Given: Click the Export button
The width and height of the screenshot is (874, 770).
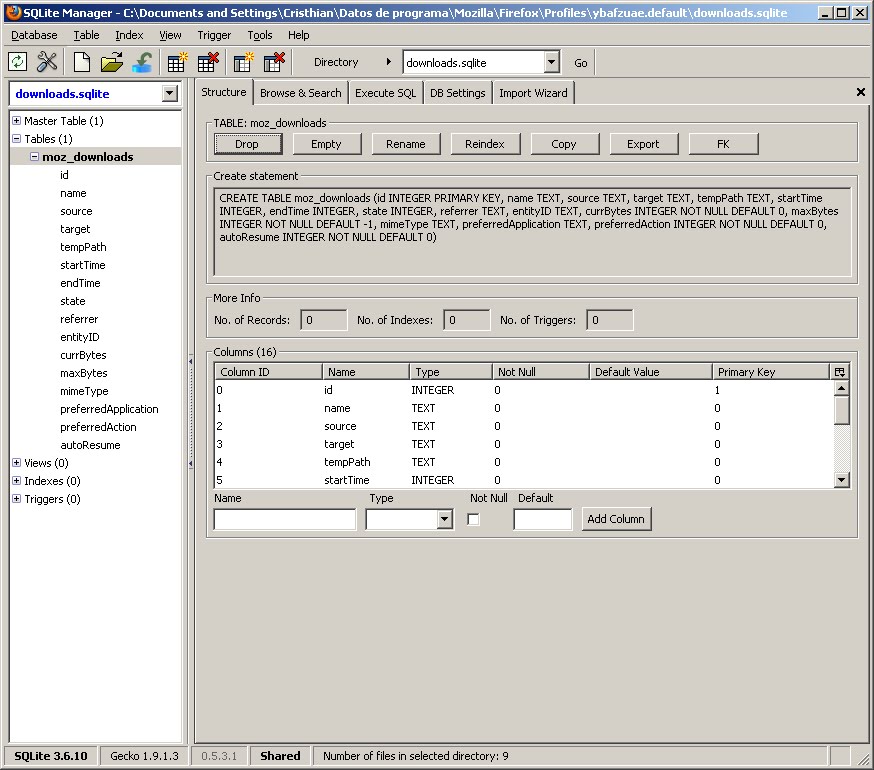Looking at the screenshot, I should 643,144.
